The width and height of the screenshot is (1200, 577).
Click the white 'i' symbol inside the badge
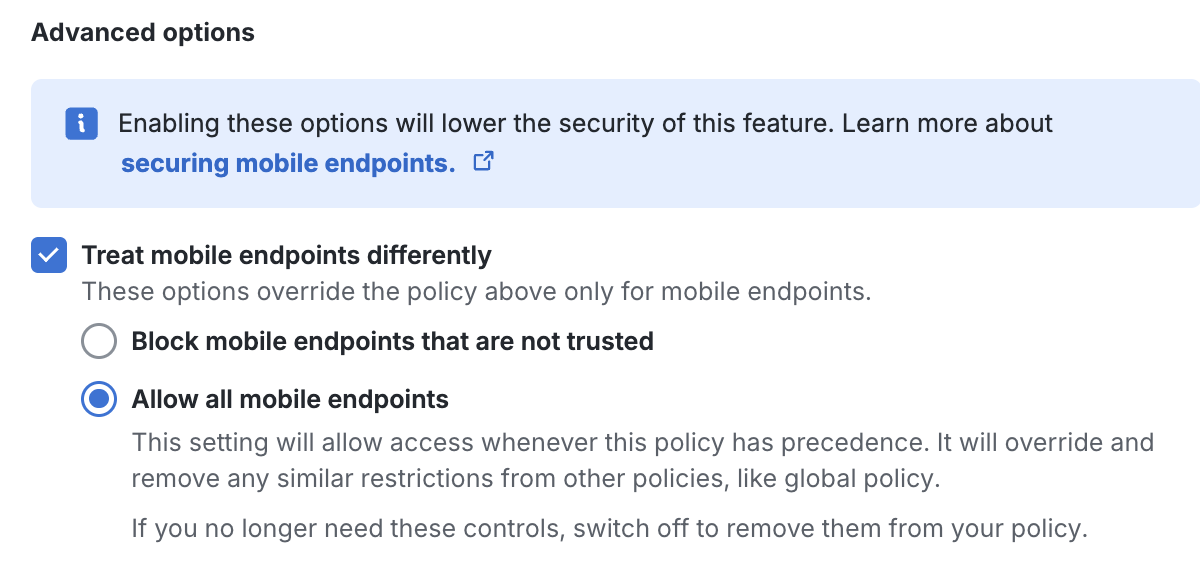click(81, 124)
